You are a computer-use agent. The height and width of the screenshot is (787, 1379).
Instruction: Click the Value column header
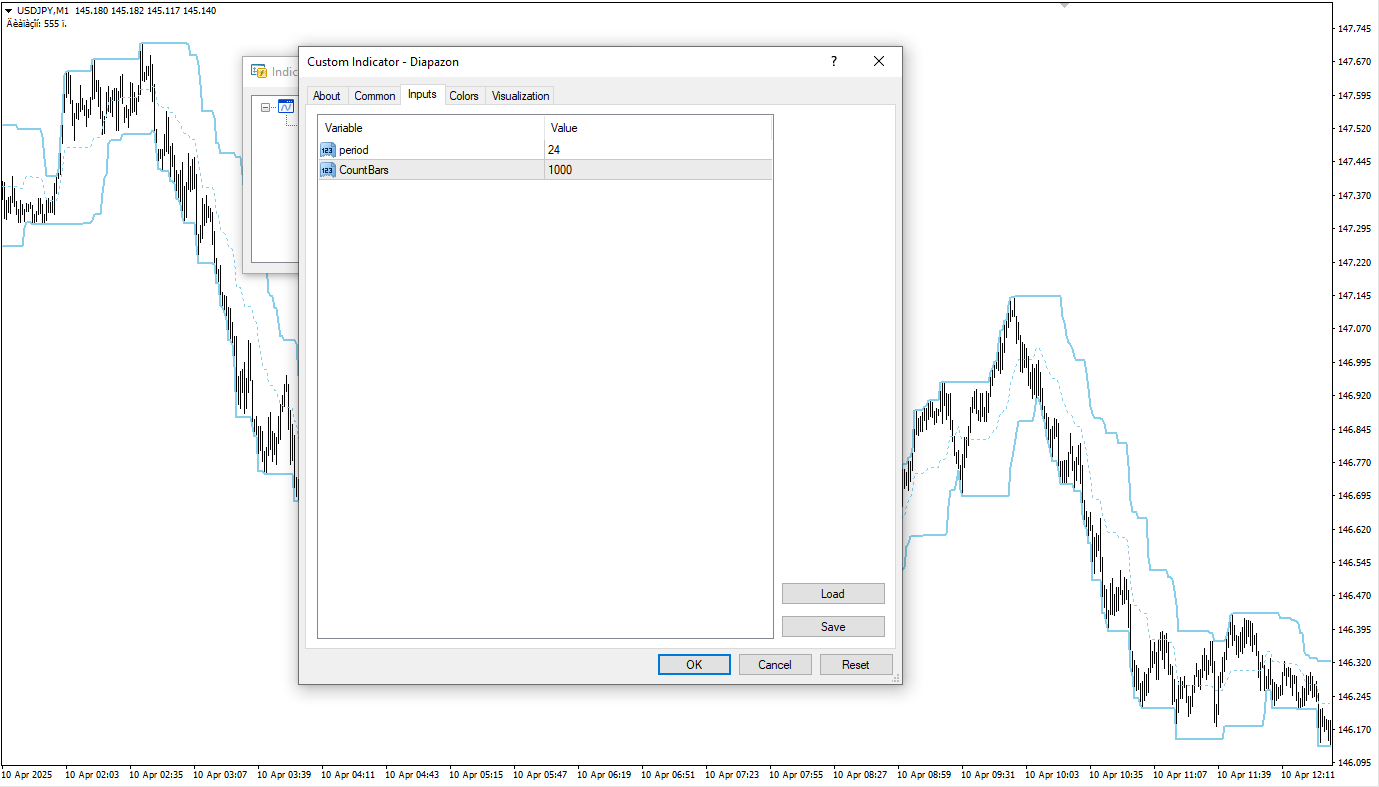(x=658, y=128)
